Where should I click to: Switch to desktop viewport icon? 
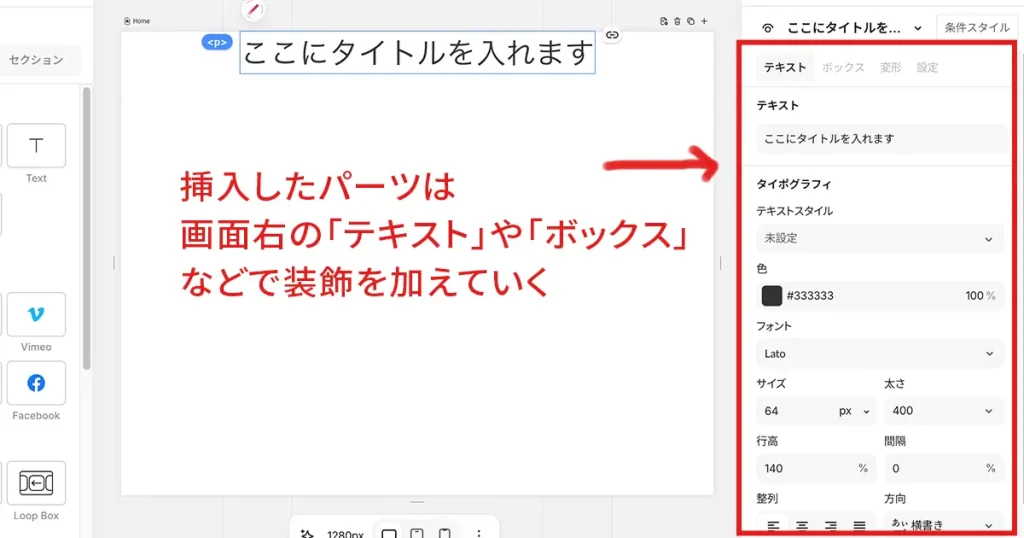(389, 533)
